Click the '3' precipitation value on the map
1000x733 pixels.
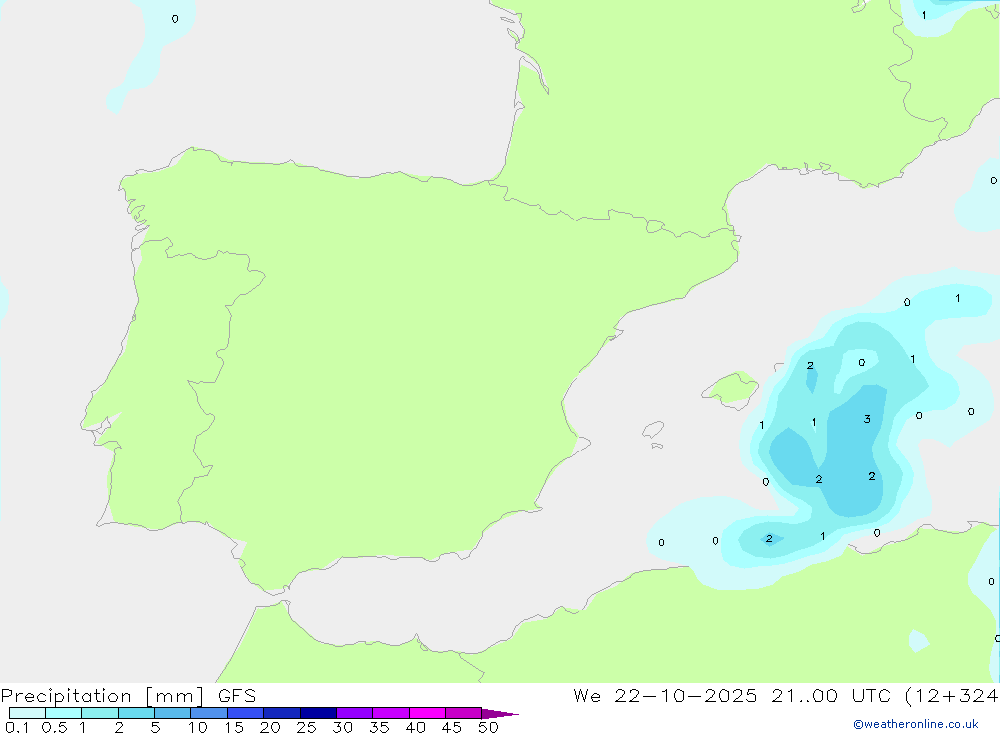(x=867, y=419)
